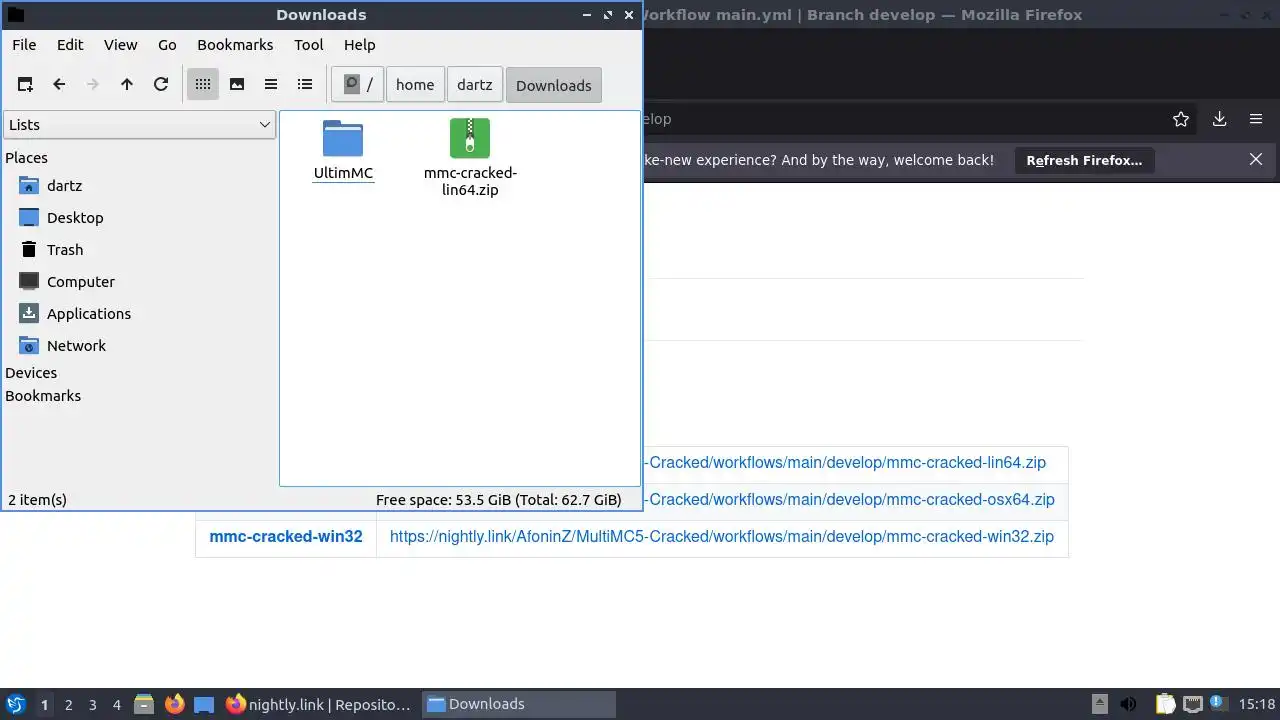Switch to compact list view
The width and height of the screenshot is (1280, 720).
[x=271, y=85]
